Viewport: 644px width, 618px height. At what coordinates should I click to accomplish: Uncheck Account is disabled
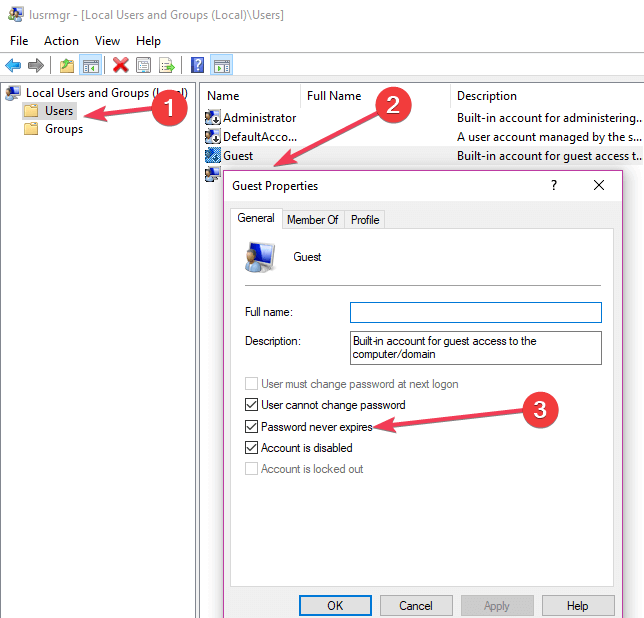coord(251,448)
